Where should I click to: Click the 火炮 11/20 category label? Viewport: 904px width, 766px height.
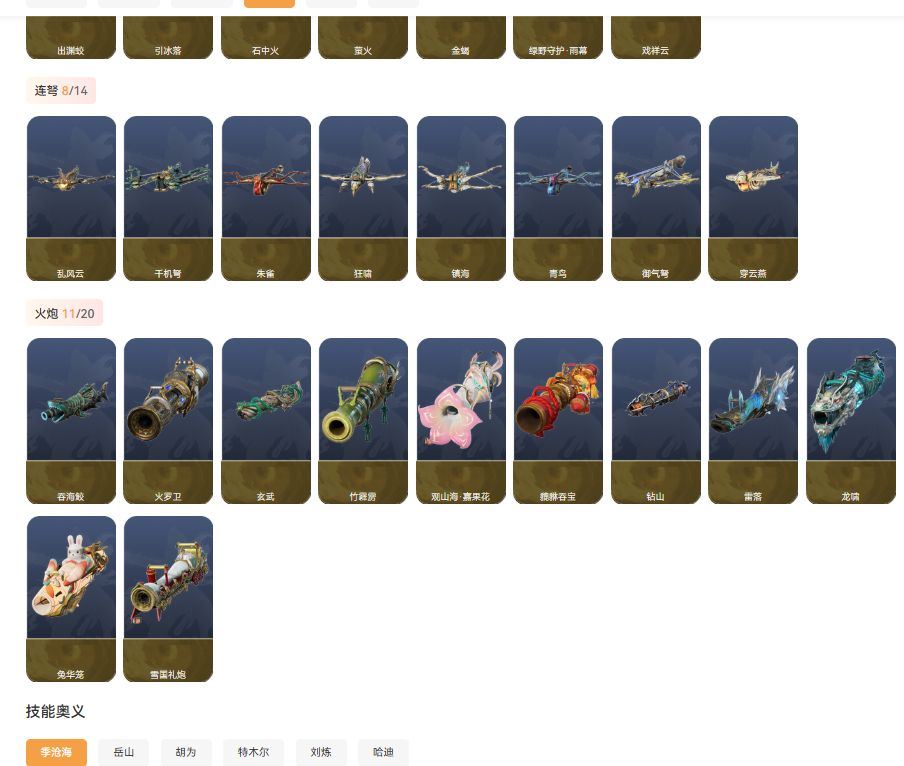pos(65,313)
